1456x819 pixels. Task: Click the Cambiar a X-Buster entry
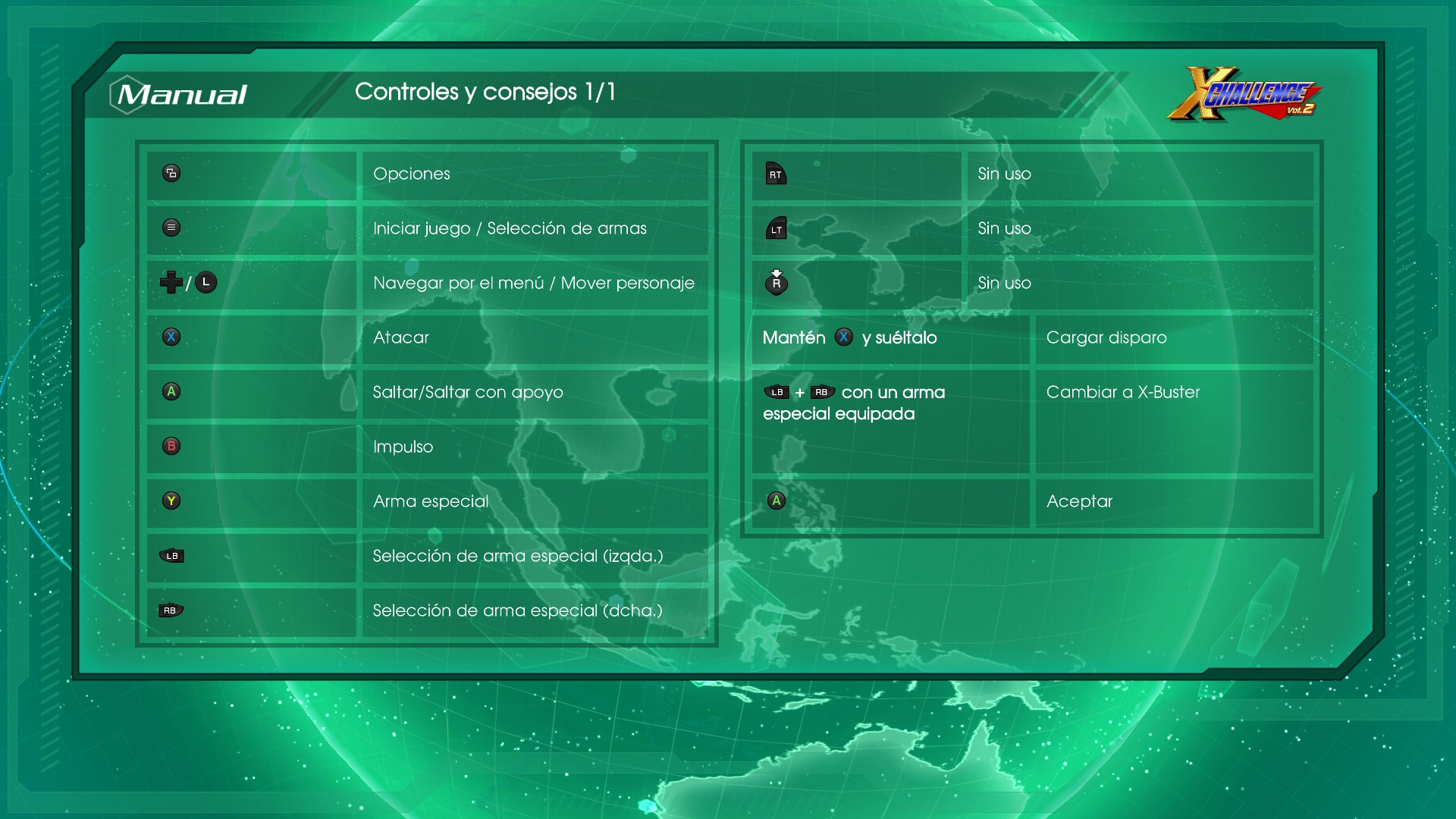[1123, 392]
